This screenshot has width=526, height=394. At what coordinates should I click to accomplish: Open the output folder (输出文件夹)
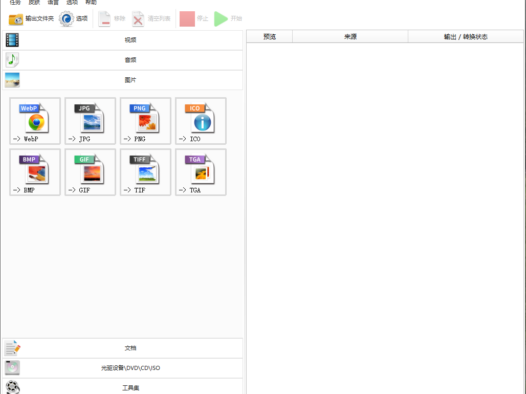pyautogui.click(x=31, y=19)
